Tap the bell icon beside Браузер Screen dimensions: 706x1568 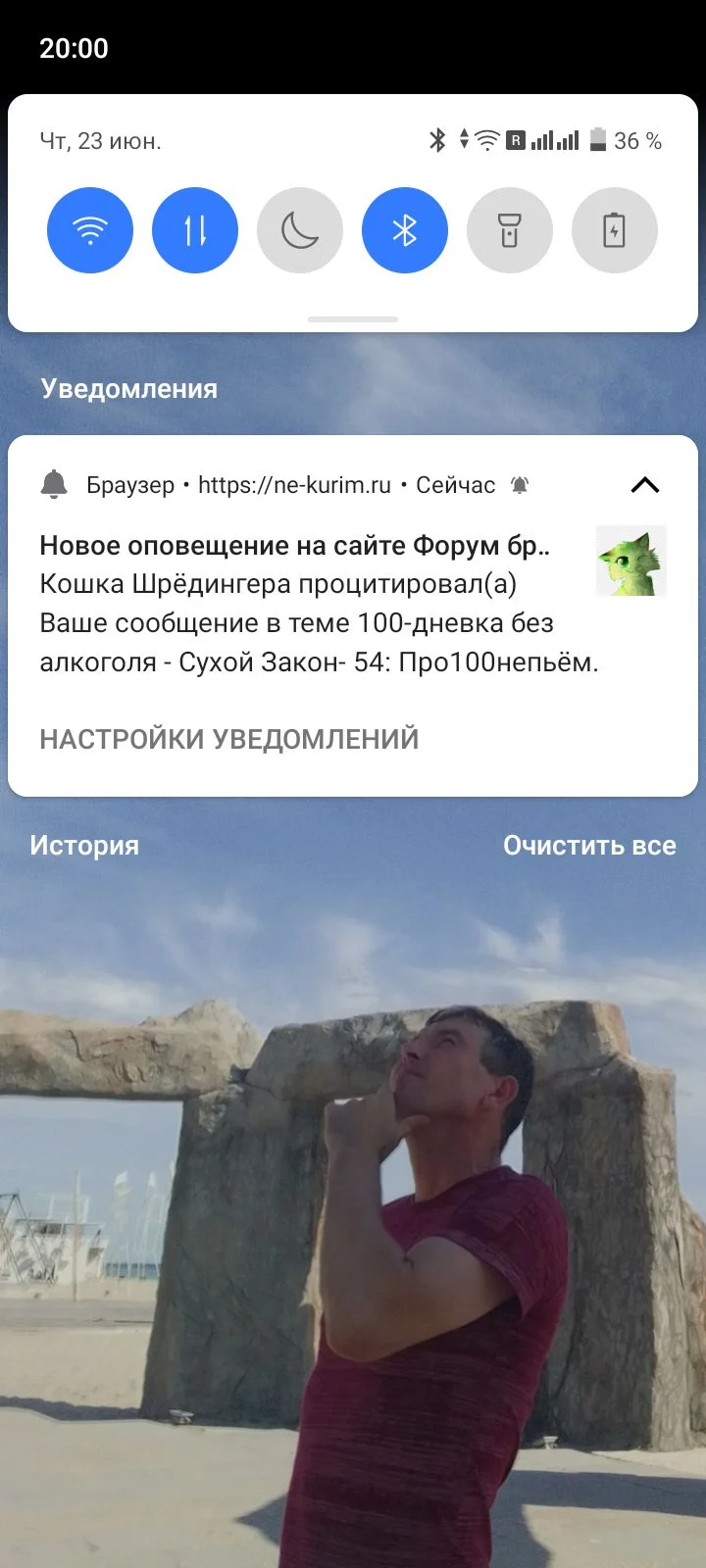[54, 484]
